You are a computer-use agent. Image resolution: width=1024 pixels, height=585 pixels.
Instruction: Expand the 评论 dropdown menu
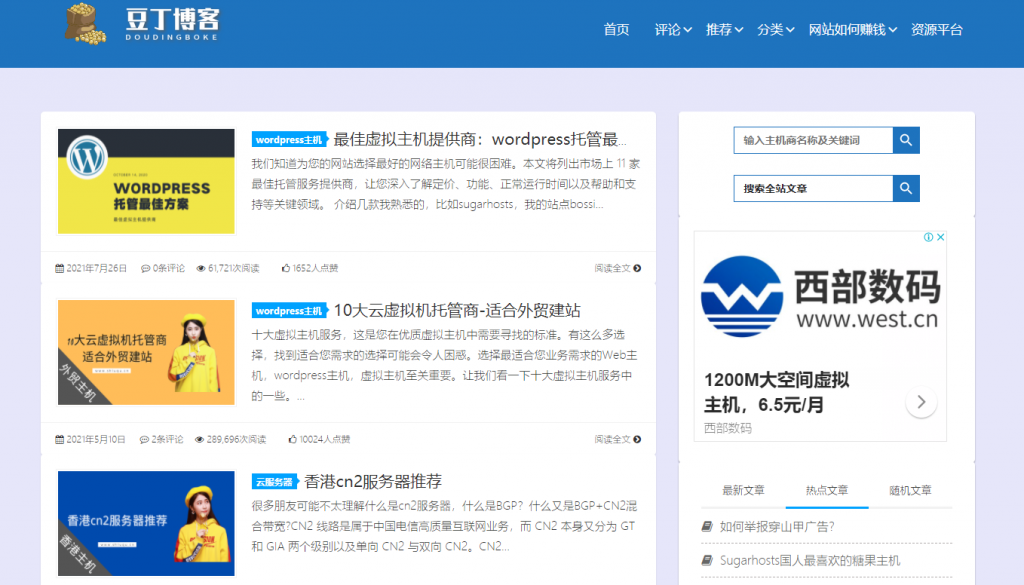pos(673,29)
